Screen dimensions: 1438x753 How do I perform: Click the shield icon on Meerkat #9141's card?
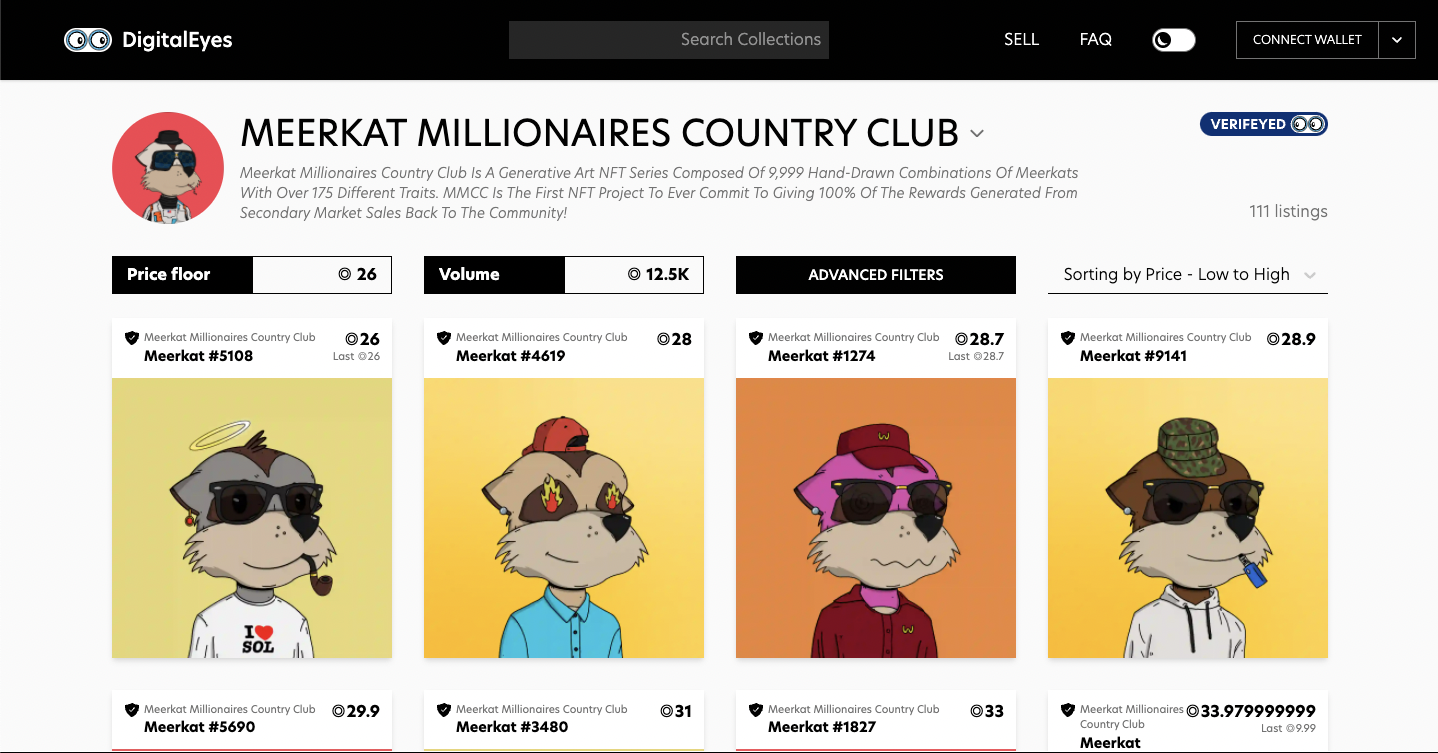coord(1068,337)
